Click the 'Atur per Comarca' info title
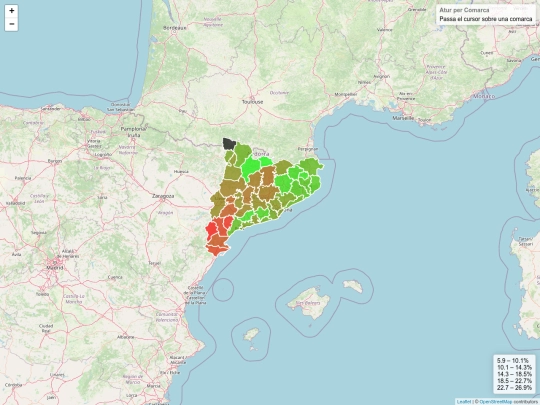The height and width of the screenshot is (405, 540). coord(464,10)
